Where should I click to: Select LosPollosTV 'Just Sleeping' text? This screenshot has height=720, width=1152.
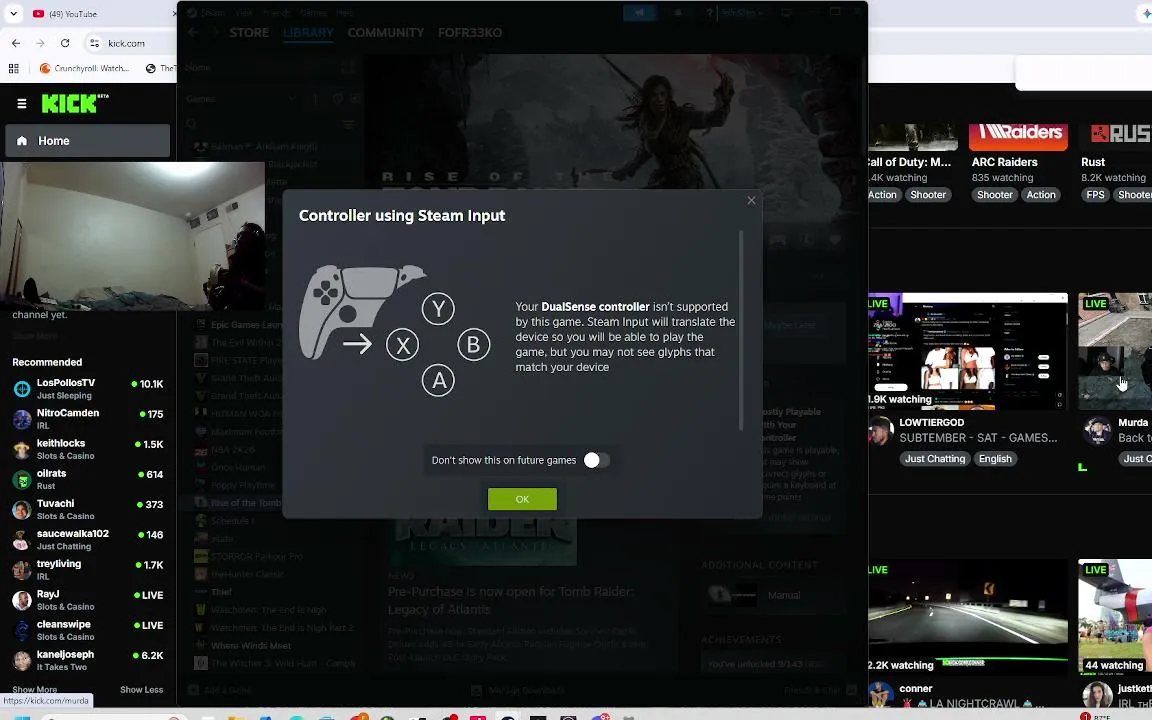64,395
